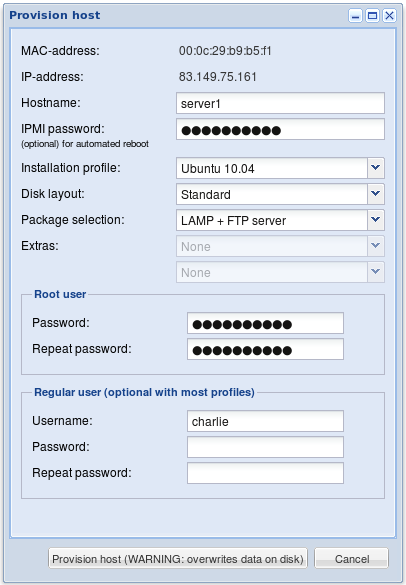Click the IPMI password label
Screen dimensions: 406x585
point(63,129)
